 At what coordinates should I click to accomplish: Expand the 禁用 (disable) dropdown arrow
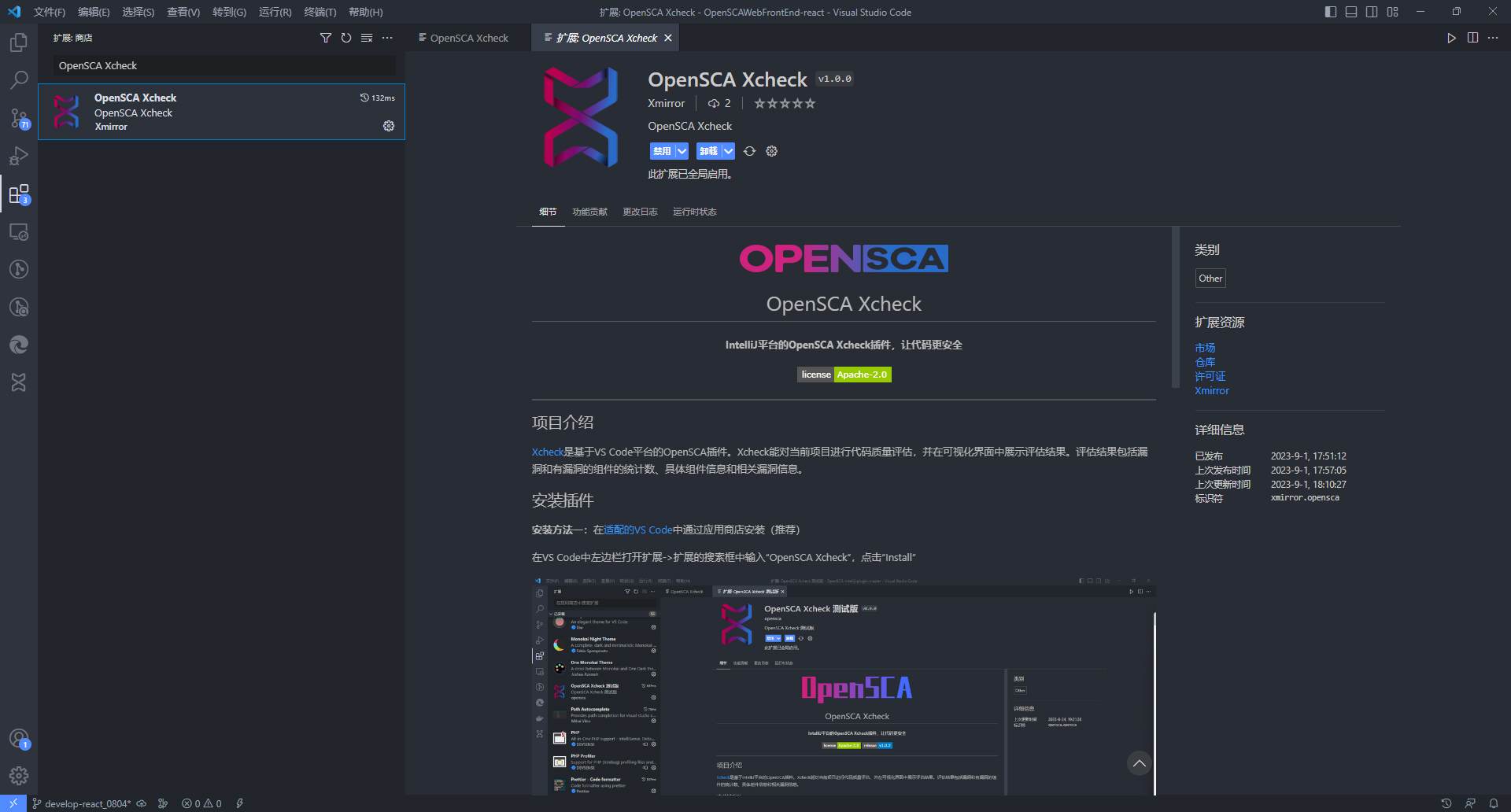[x=682, y=151]
